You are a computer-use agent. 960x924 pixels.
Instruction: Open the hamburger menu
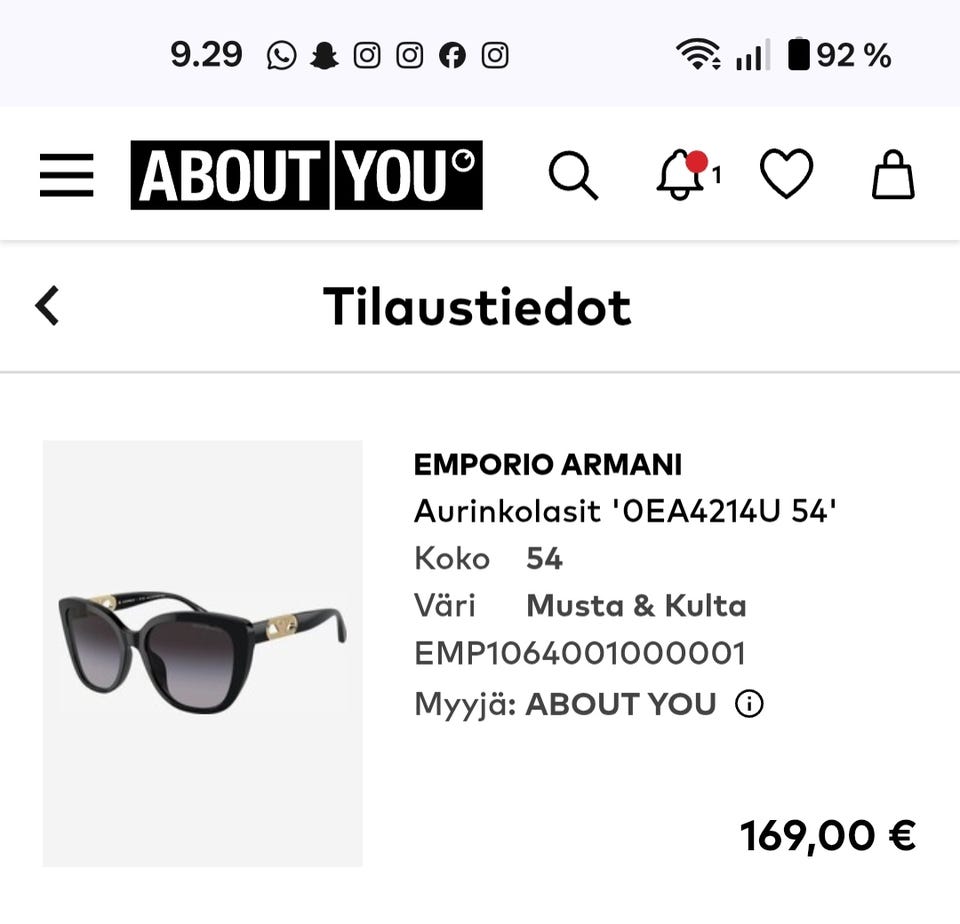[67, 176]
